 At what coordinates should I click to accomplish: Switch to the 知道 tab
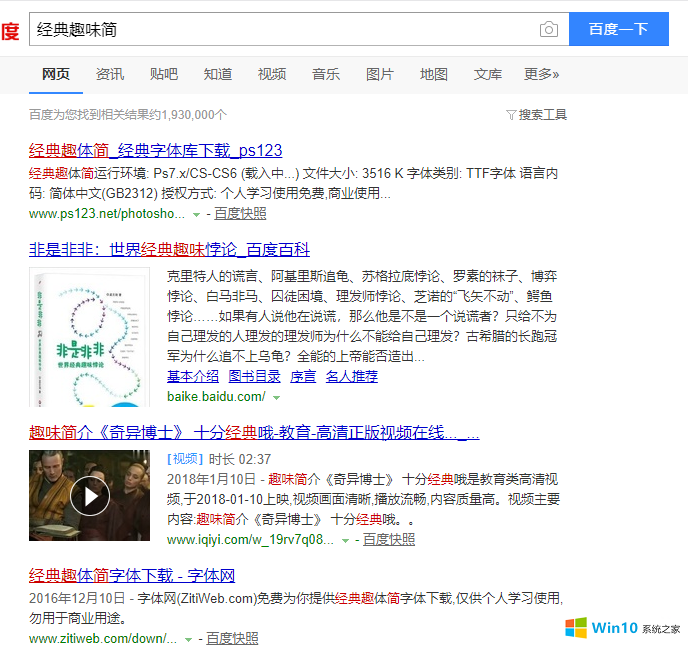pyautogui.click(x=218, y=74)
